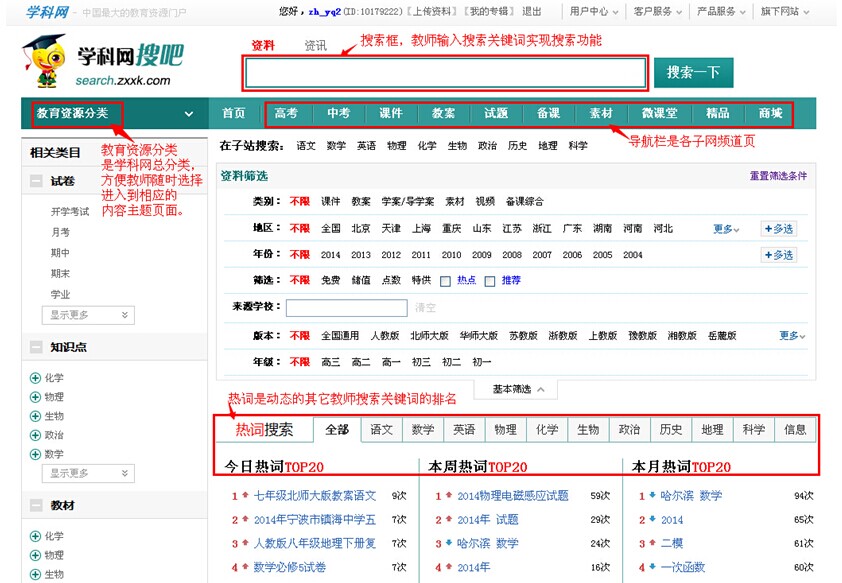This screenshot has width=842, height=583.
Task: Switch to the 资讯 search tab
Action: pyautogui.click(x=315, y=46)
